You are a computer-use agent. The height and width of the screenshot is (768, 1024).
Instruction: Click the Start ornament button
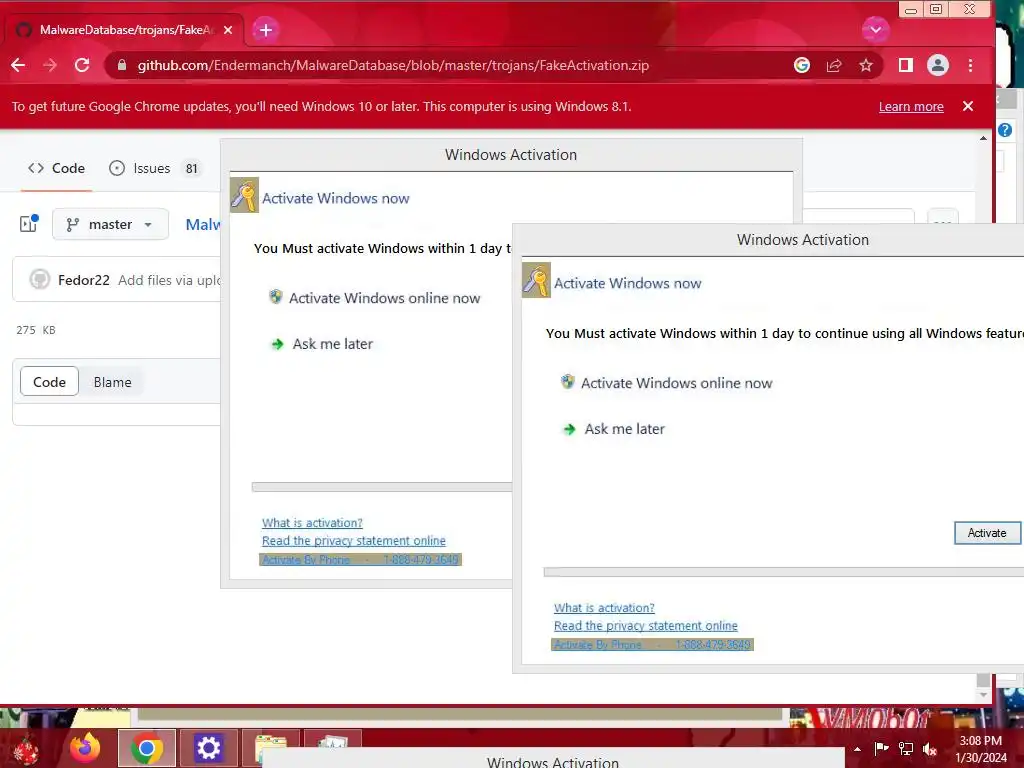tap(25, 750)
